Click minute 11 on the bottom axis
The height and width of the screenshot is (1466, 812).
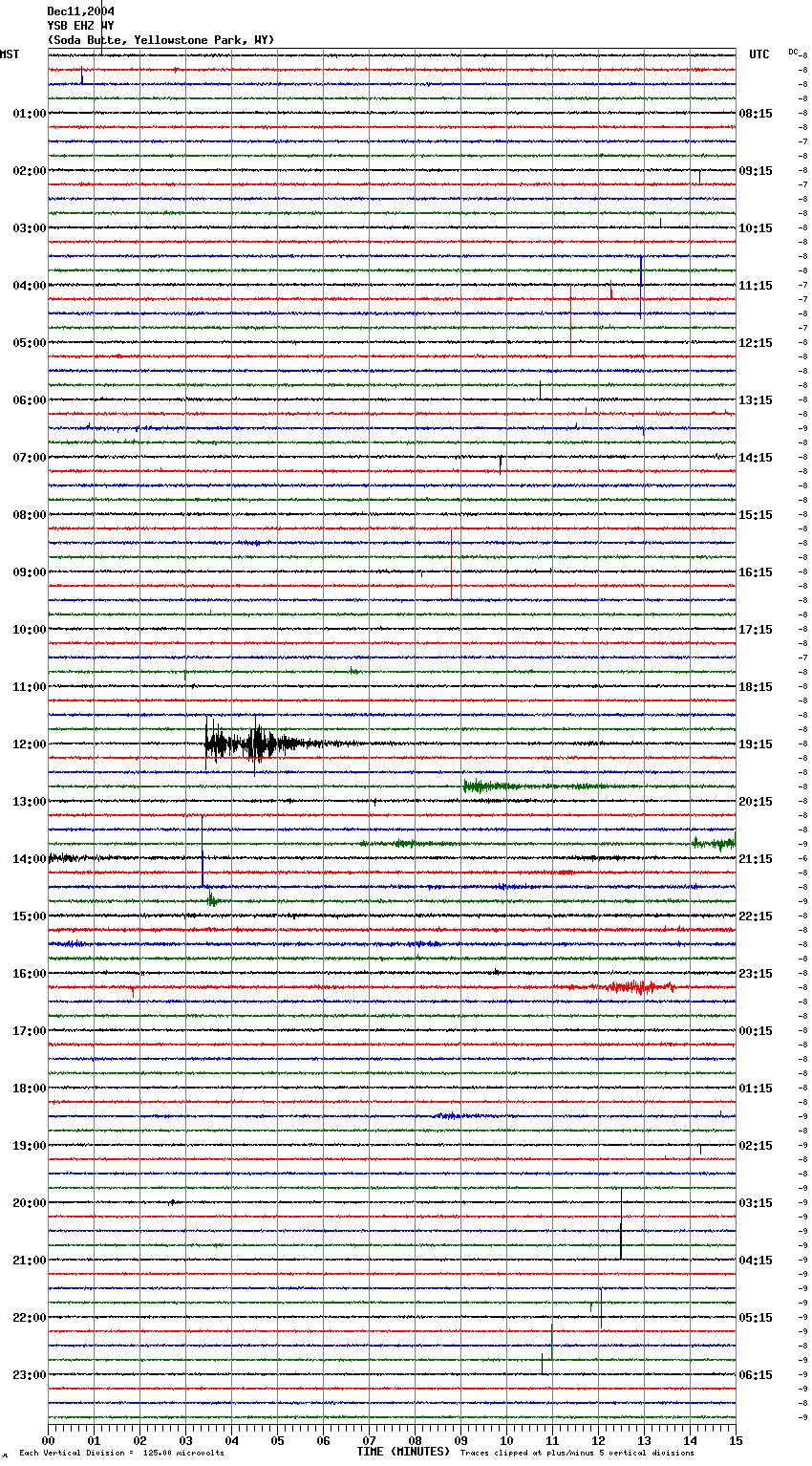pos(552,1440)
